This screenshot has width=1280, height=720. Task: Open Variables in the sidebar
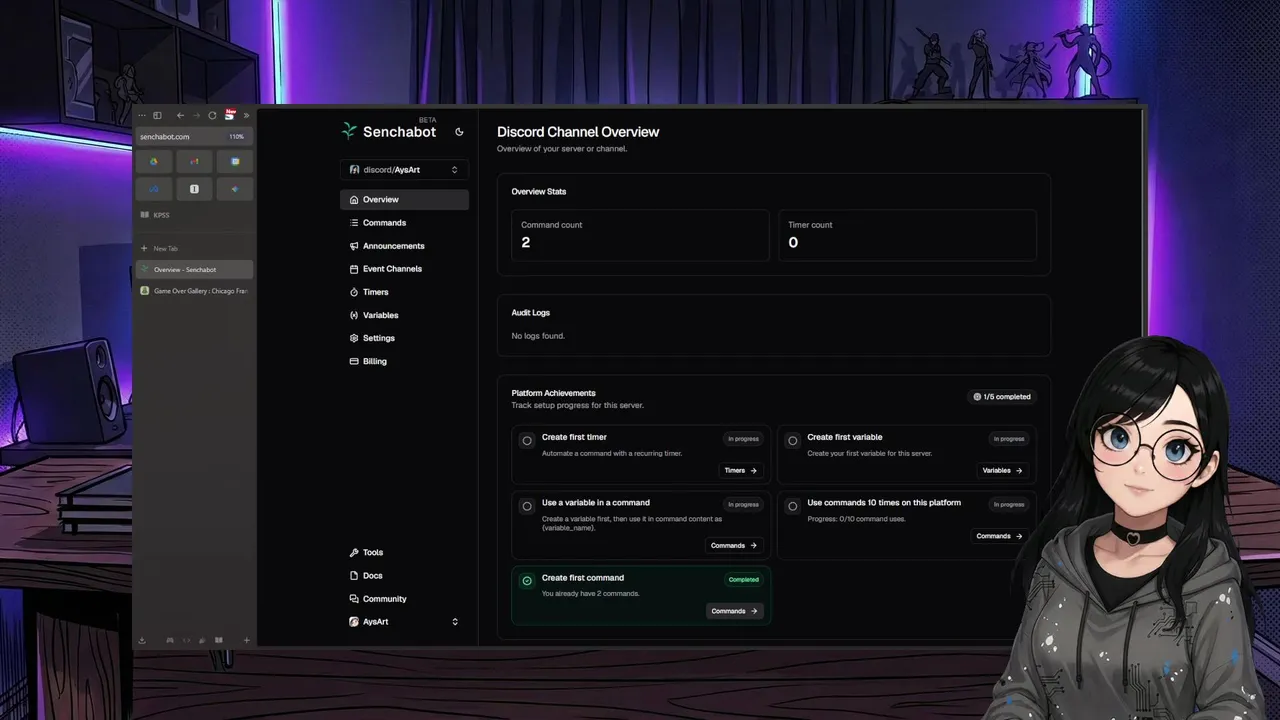click(404, 315)
